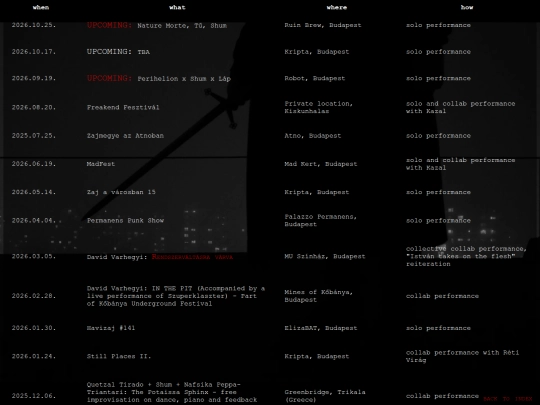
Task: Click the 'ElizaBAT, Budapest' venue
Action: pyautogui.click(x=321, y=328)
